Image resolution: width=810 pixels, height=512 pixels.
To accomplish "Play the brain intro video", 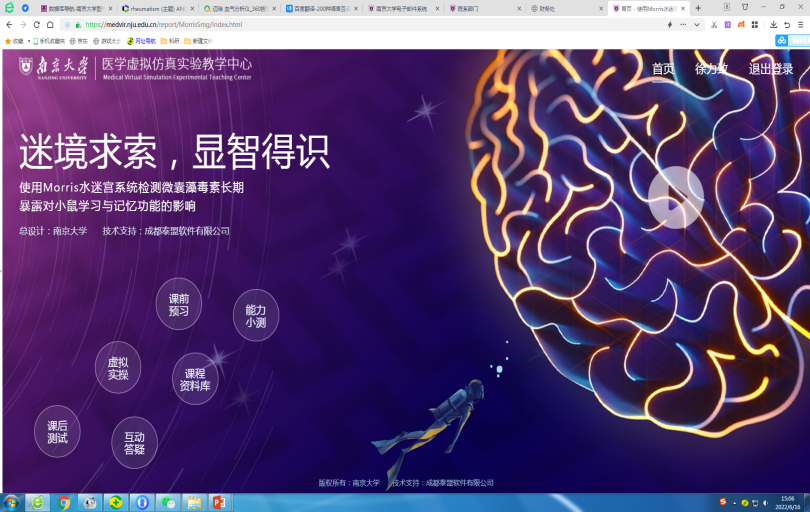I will tap(675, 196).
